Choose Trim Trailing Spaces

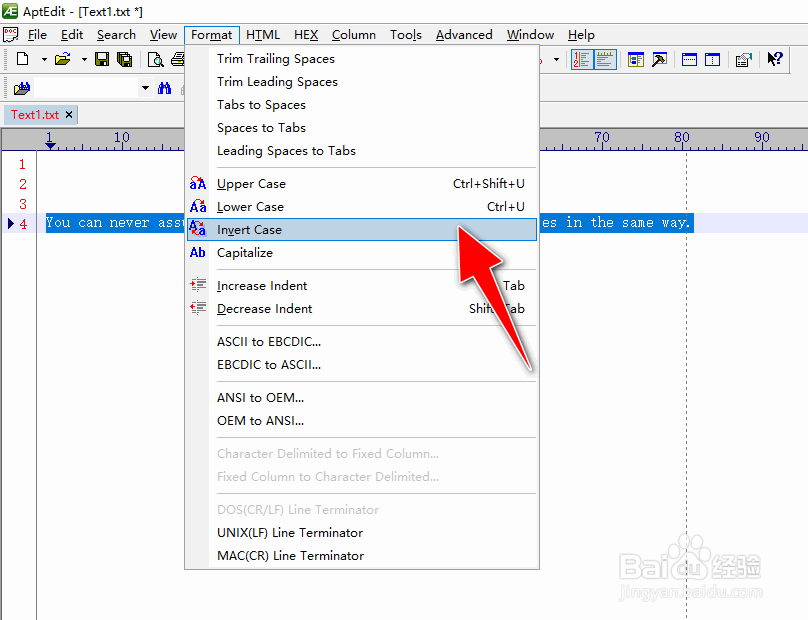pos(362,59)
